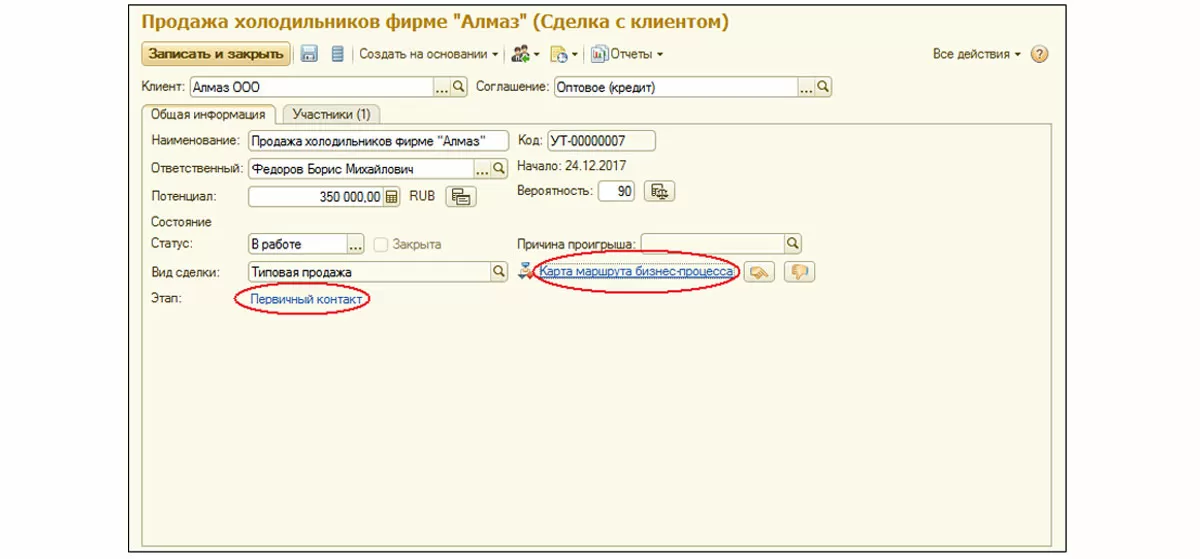The height and width of the screenshot is (559, 1200).
Task: Mark the deal won with the handshake icon
Action: [x=761, y=272]
